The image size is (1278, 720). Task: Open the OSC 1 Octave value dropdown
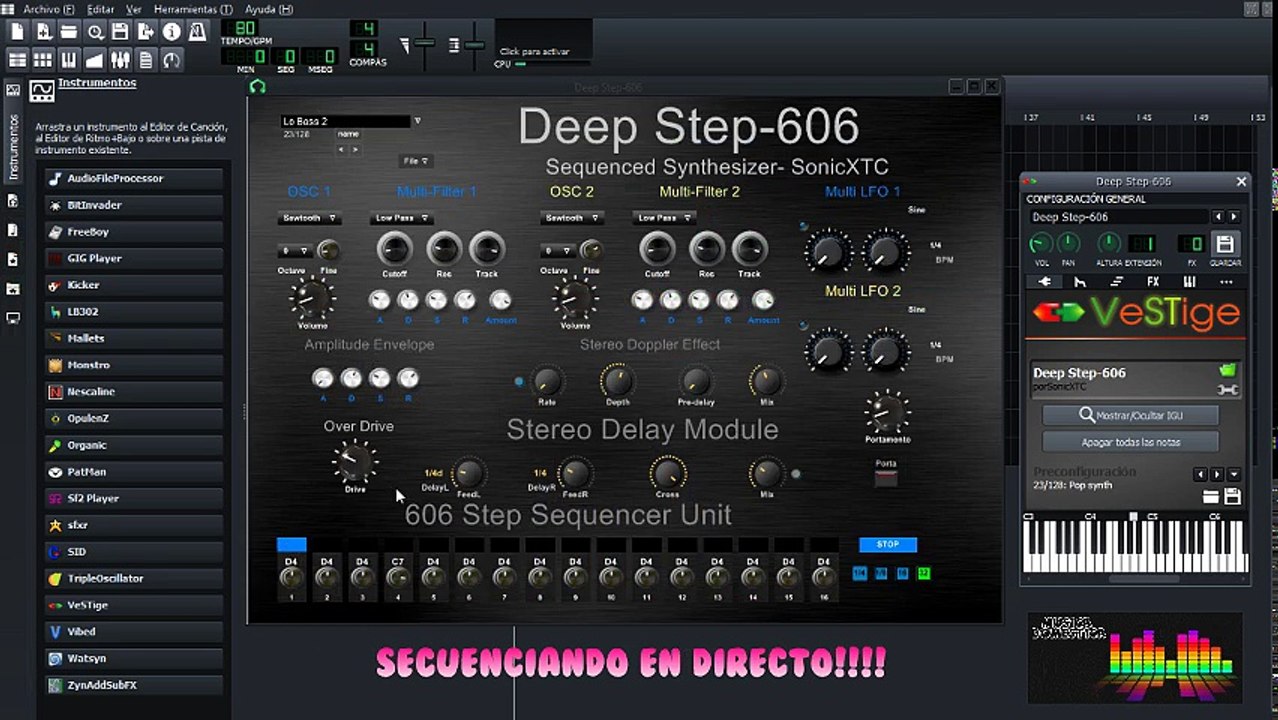pos(296,251)
